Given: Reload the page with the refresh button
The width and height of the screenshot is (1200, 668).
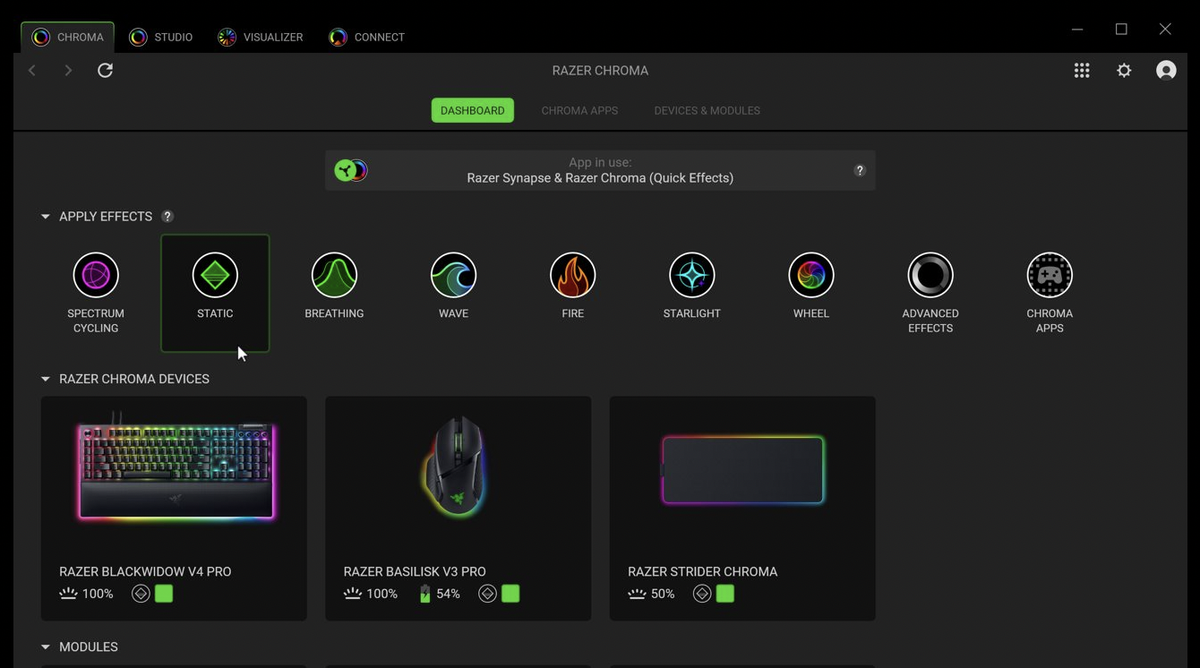Looking at the screenshot, I should pos(104,70).
